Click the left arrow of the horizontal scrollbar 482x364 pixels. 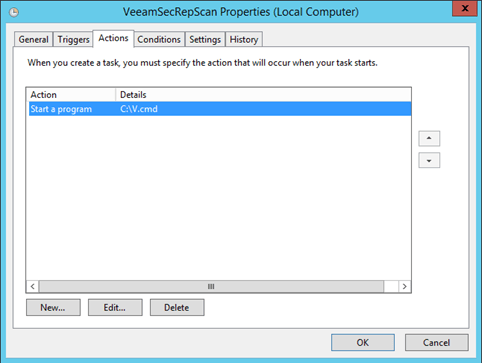[x=32, y=286]
